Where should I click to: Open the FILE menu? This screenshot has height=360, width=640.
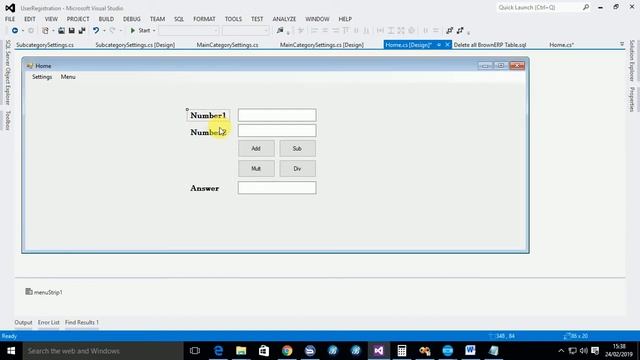(10, 19)
